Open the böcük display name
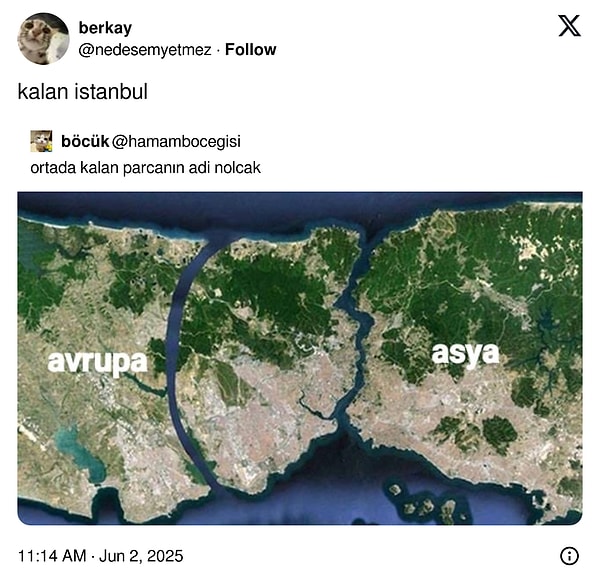Screen dimensions: 600x586 tap(85, 141)
